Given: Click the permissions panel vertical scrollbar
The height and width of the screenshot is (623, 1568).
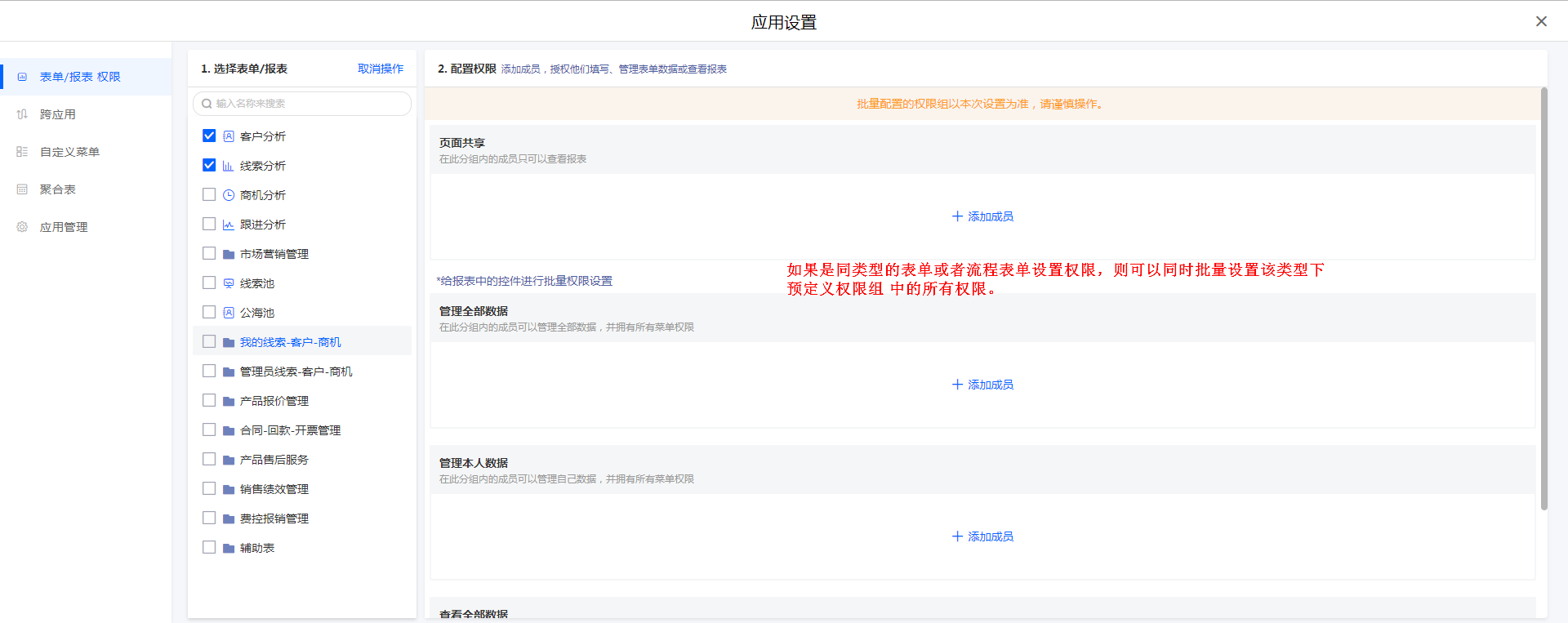Looking at the screenshot, I should [1543, 298].
